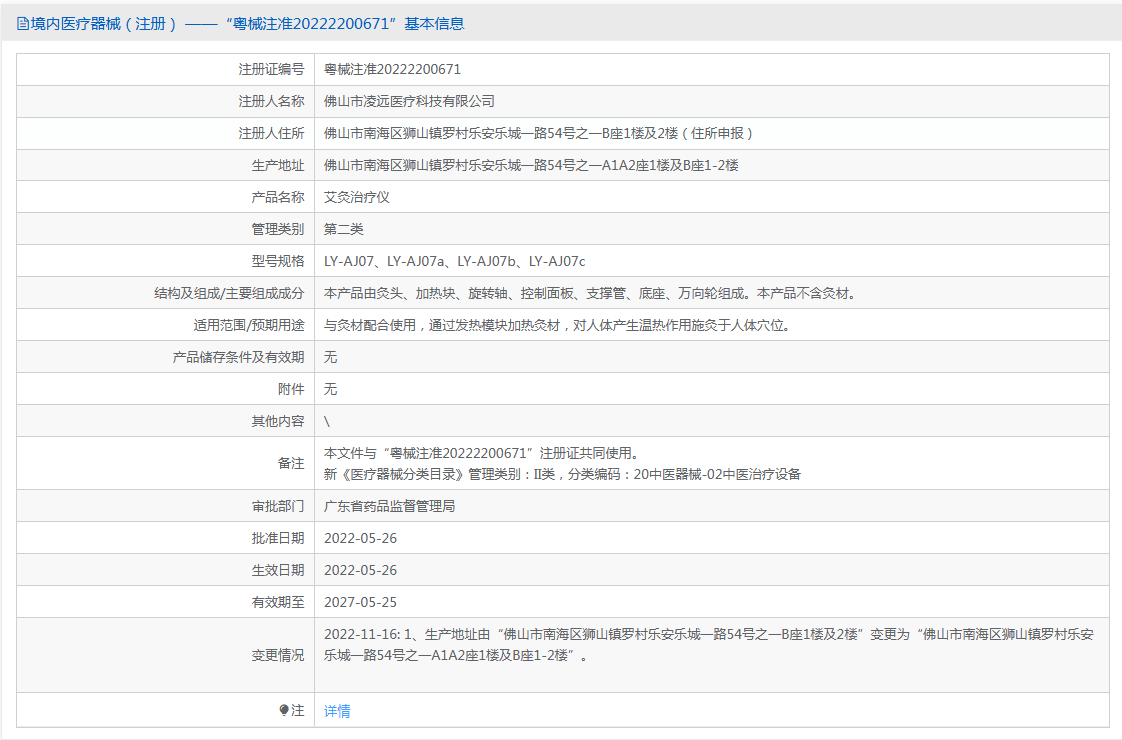The height and width of the screenshot is (740, 1122).
Task: Click the 适用范围/预期用途 label
Action: [x=248, y=326]
